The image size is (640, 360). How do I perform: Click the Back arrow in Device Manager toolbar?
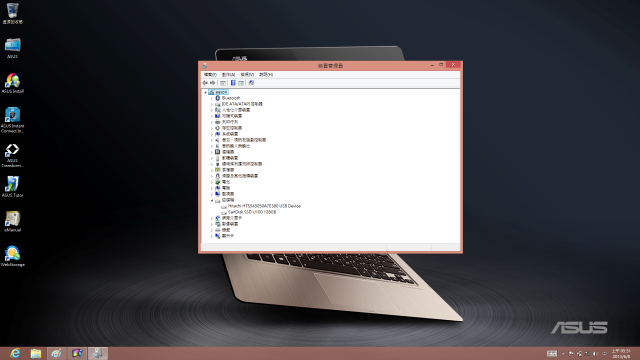(205, 83)
